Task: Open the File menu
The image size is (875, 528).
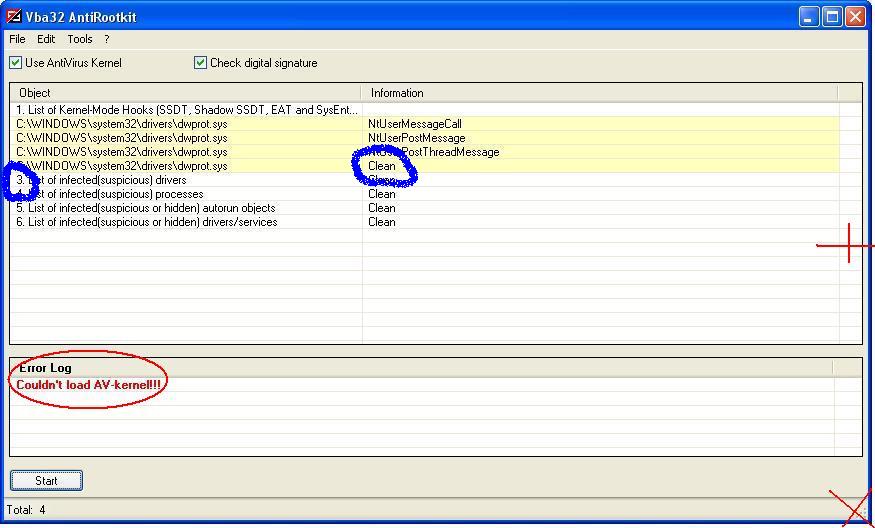Action: 17,39
